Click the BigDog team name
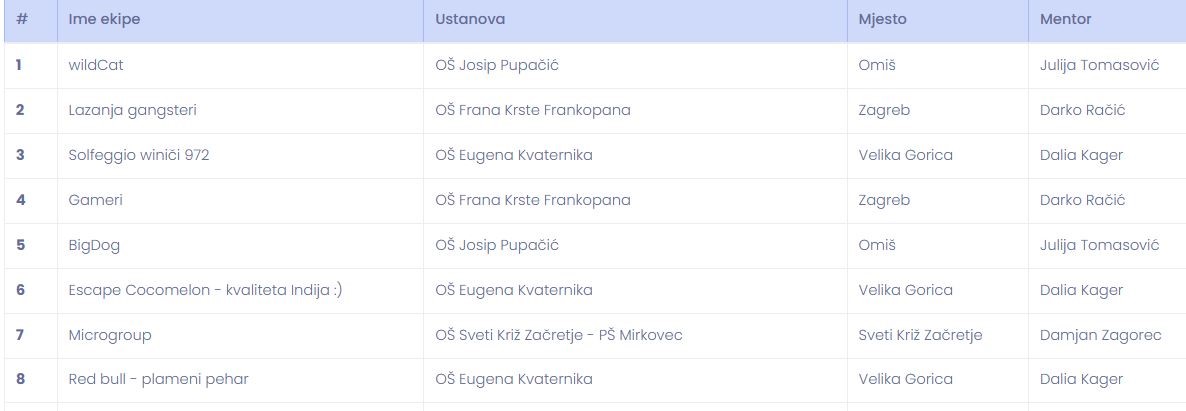Screen dimensions: 1186x411 94,245
